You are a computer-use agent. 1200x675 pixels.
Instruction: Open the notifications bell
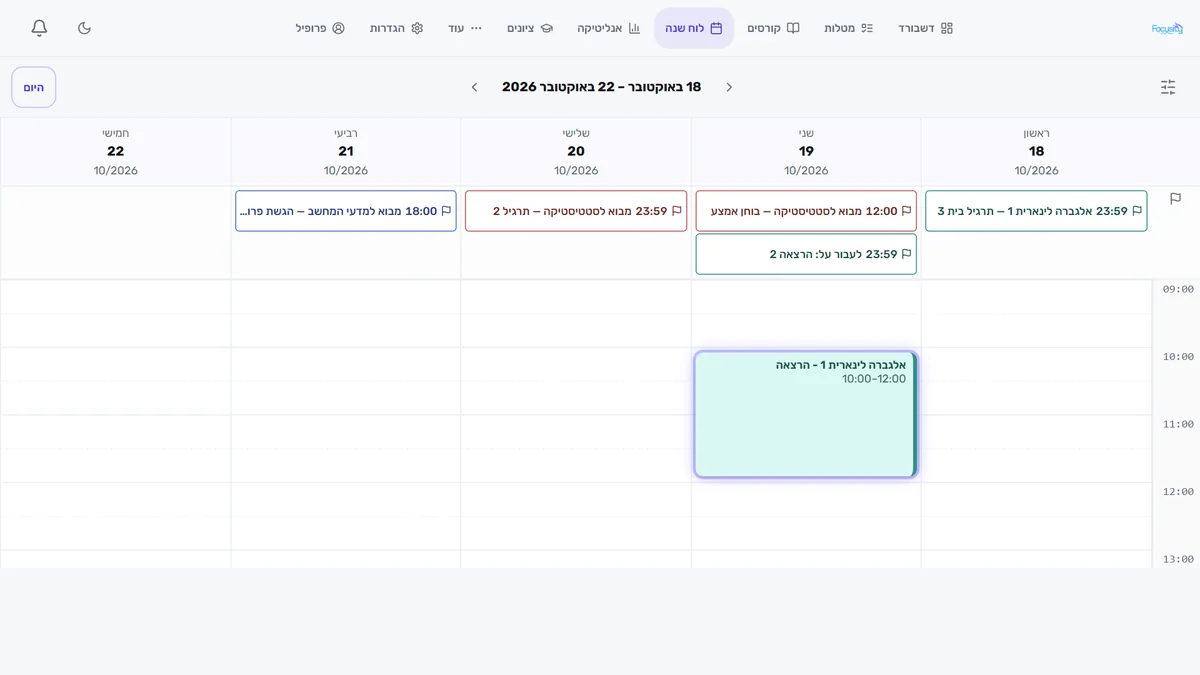pos(39,28)
